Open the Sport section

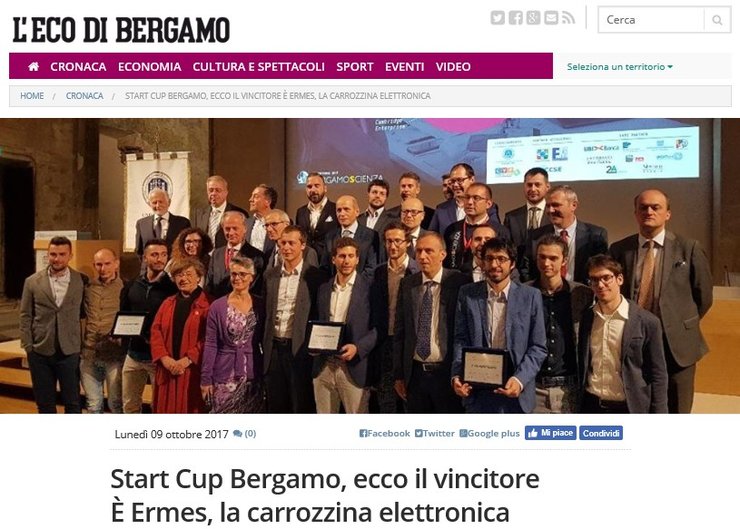[x=355, y=67]
